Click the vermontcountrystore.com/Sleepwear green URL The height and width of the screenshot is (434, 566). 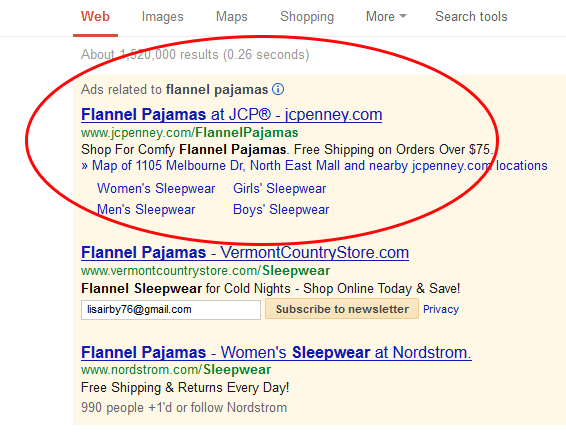point(205,270)
